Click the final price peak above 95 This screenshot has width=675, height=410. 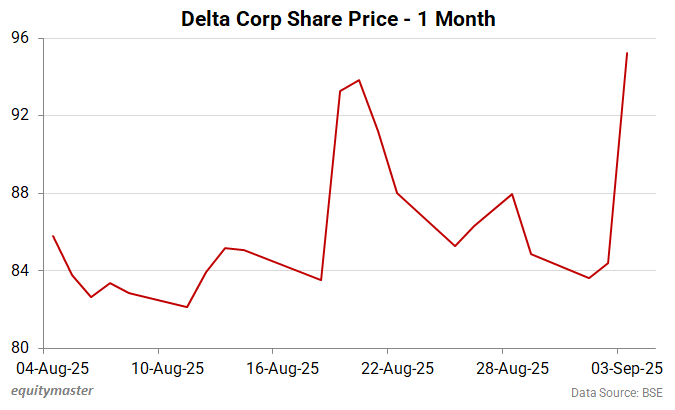tap(627, 53)
